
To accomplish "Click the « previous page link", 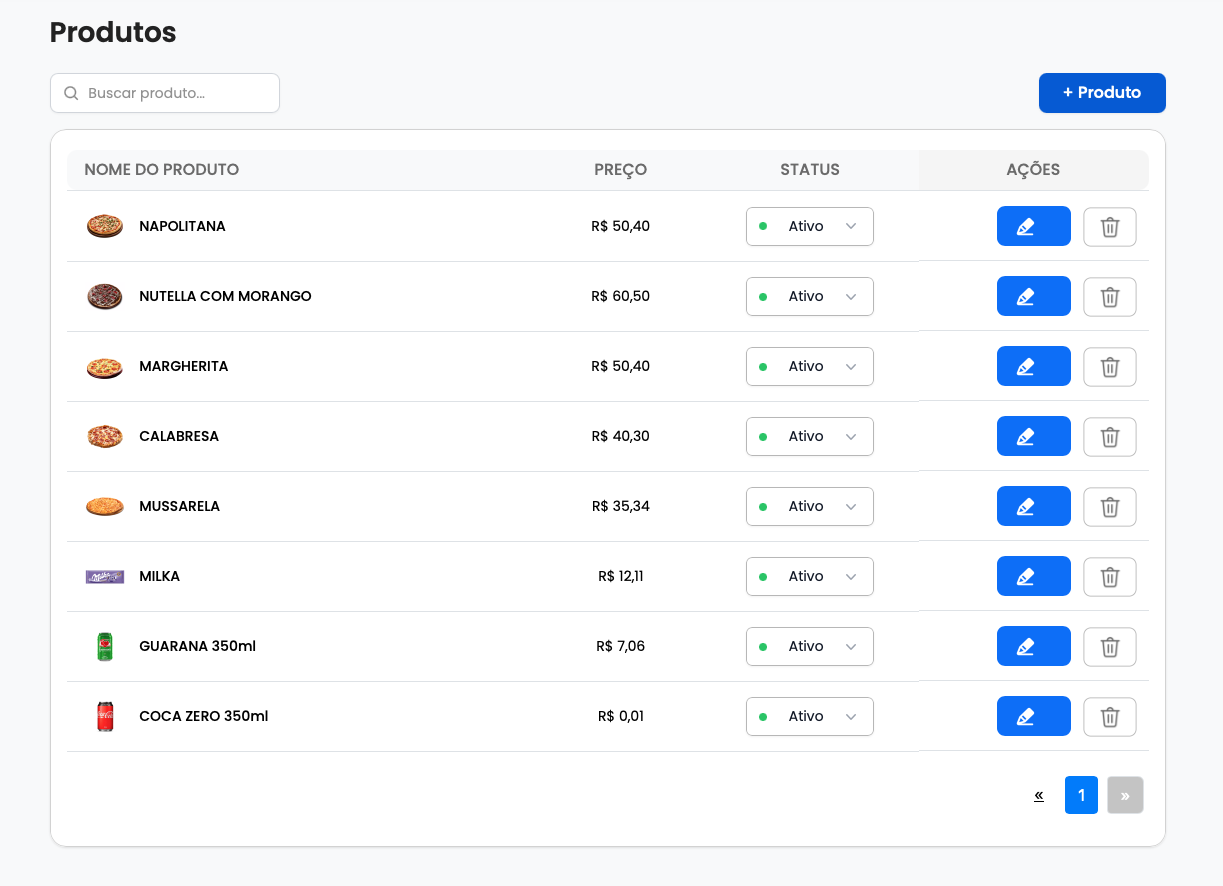I will (1038, 795).
